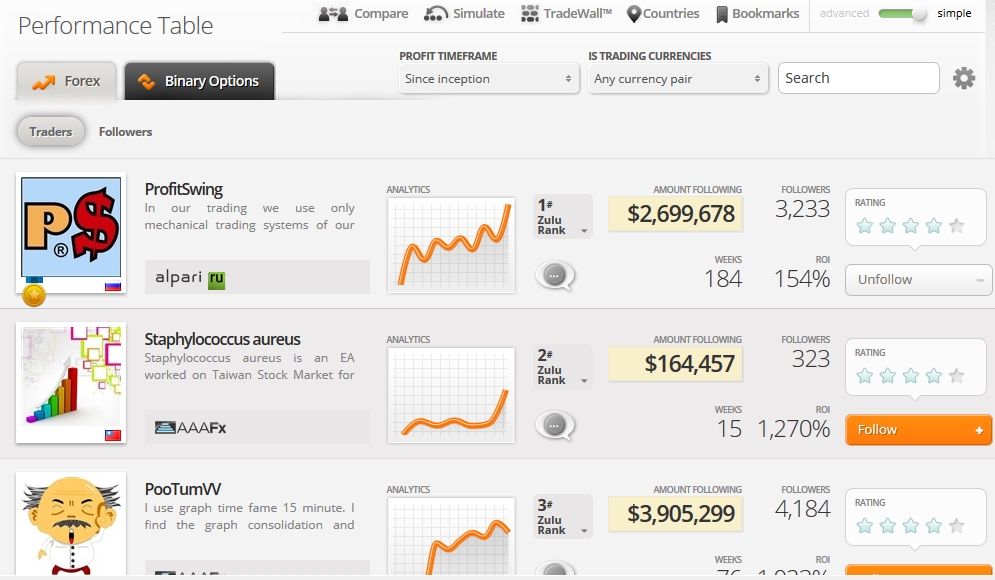This screenshot has width=995, height=580.
Task: Click Staphylococcus aureus AAAFx broker logo
Action: click(x=190, y=428)
